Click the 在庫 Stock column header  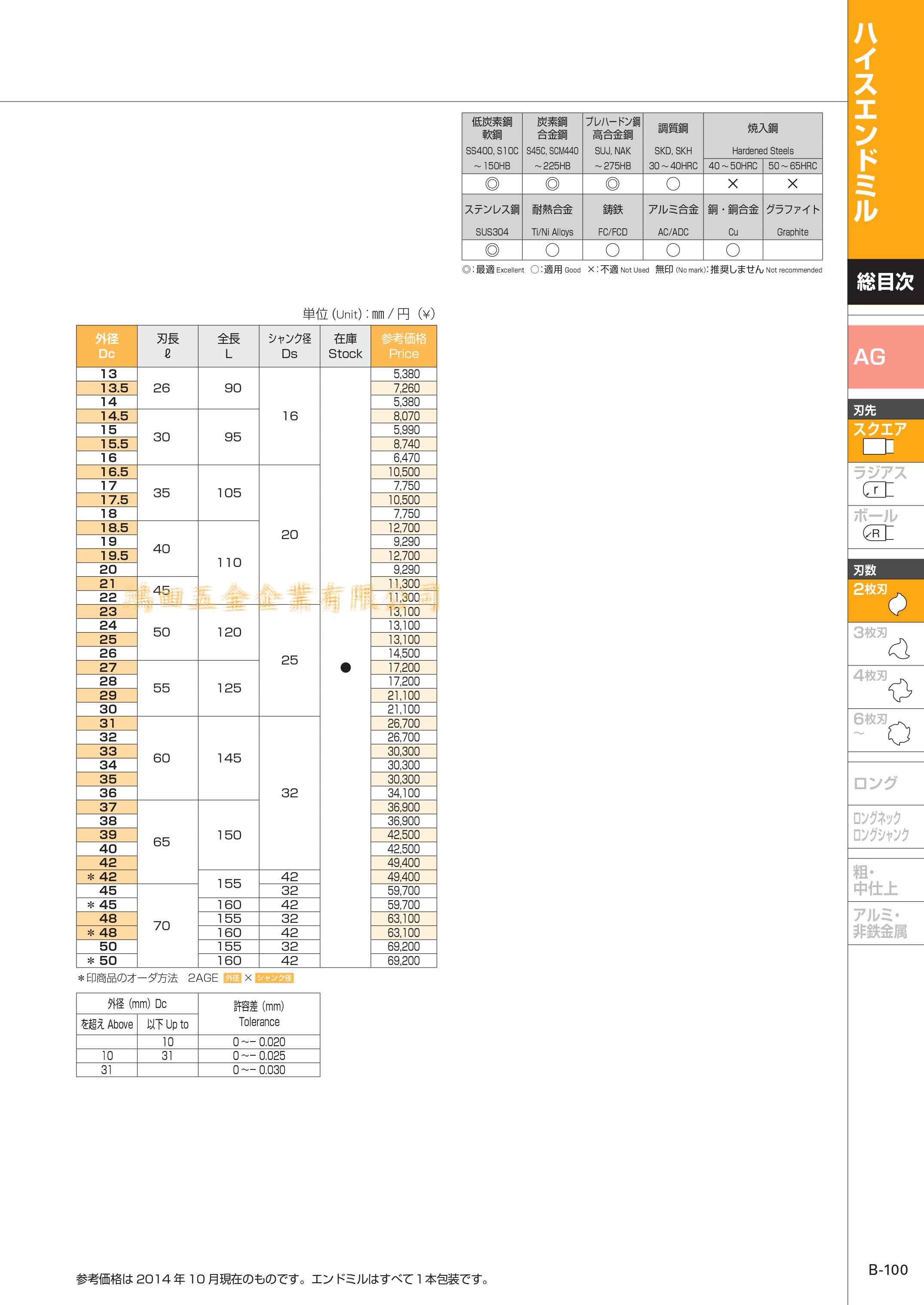click(345, 346)
